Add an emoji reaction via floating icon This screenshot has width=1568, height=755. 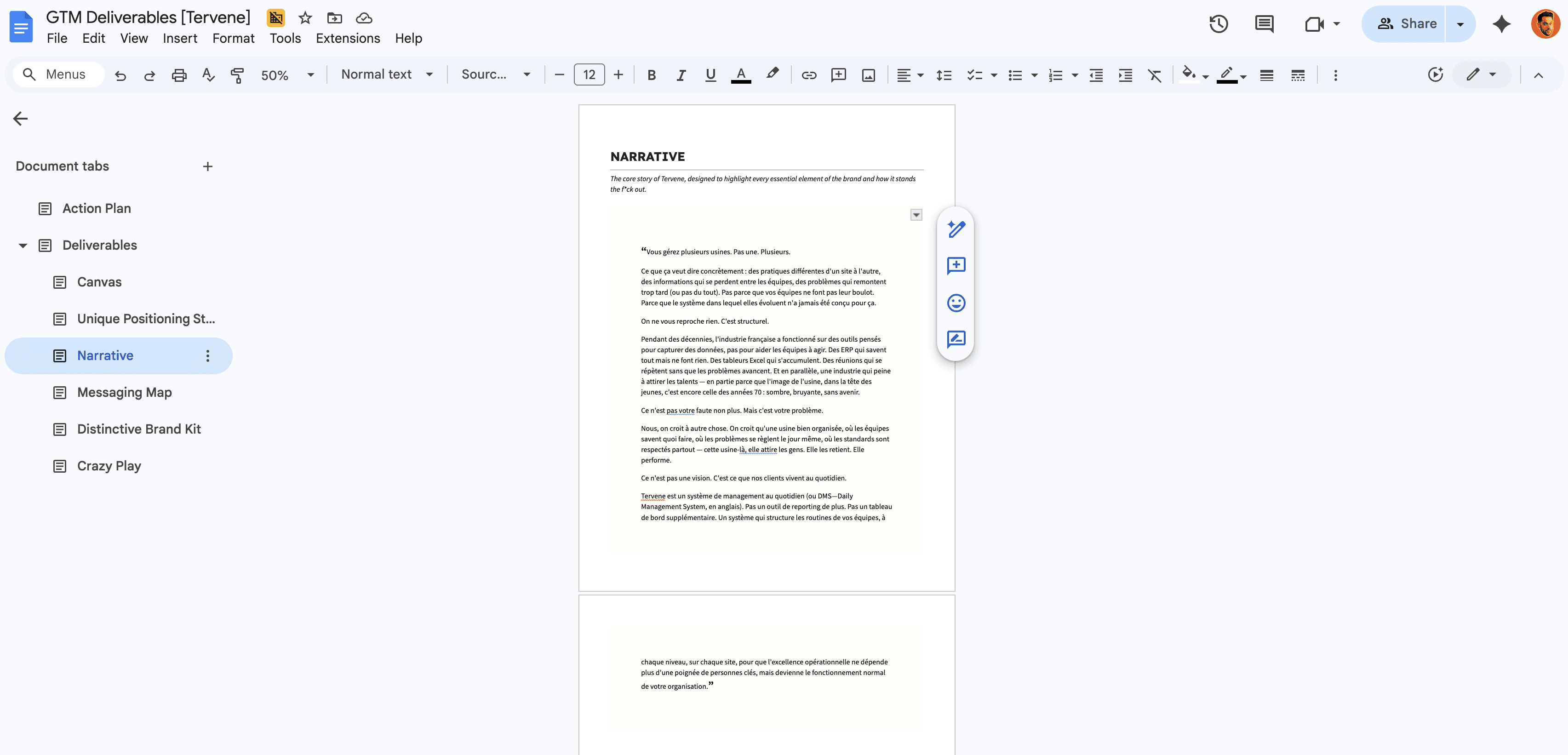pyautogui.click(x=956, y=303)
